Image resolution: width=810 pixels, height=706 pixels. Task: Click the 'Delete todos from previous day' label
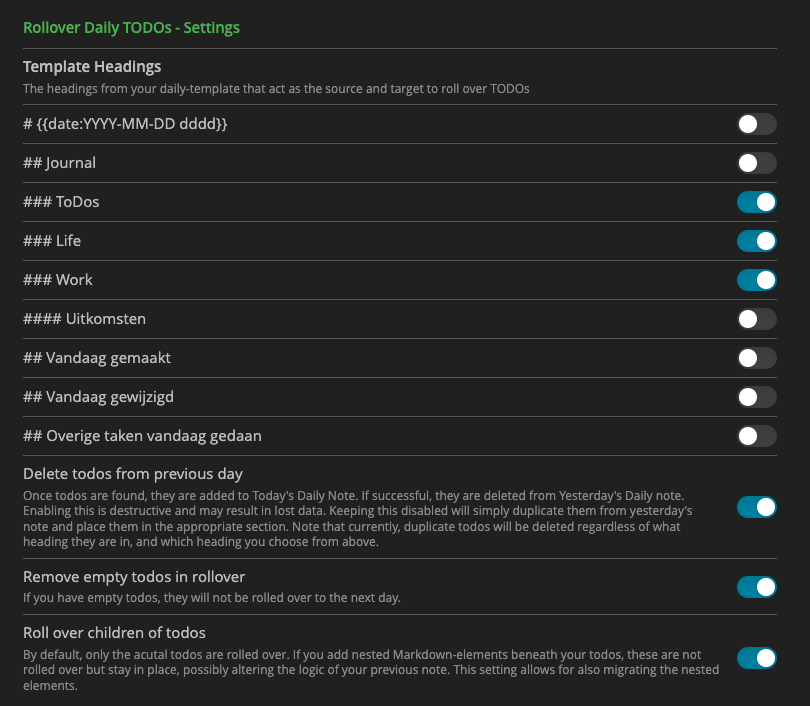pos(135,473)
